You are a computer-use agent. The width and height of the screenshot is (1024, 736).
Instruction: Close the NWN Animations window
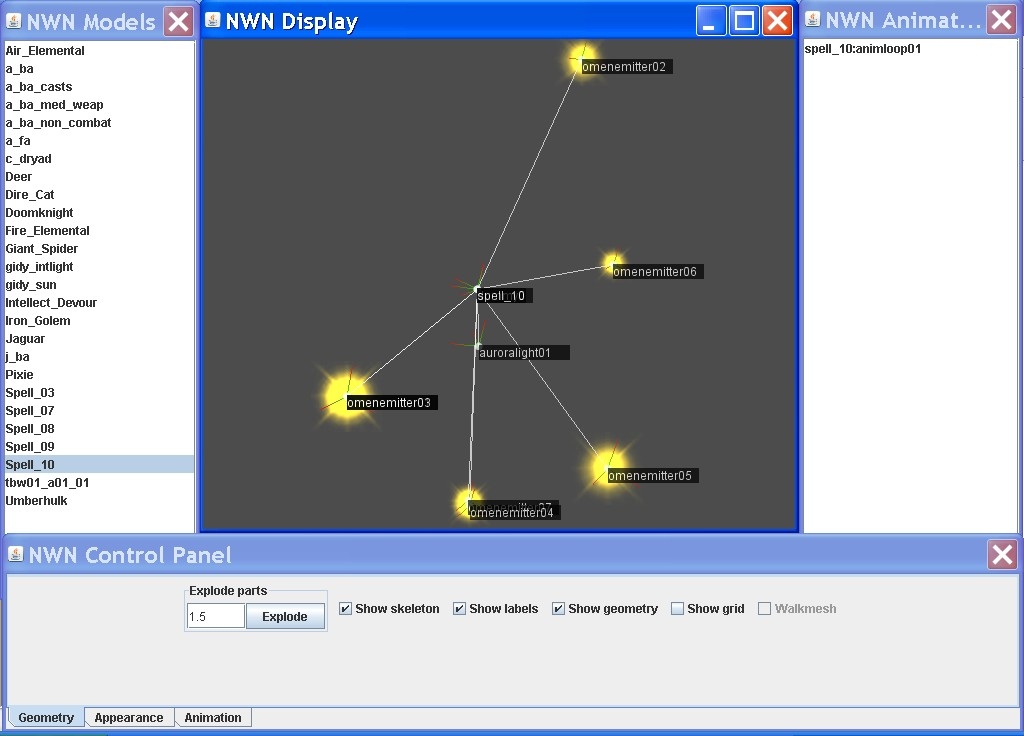(x=1002, y=21)
